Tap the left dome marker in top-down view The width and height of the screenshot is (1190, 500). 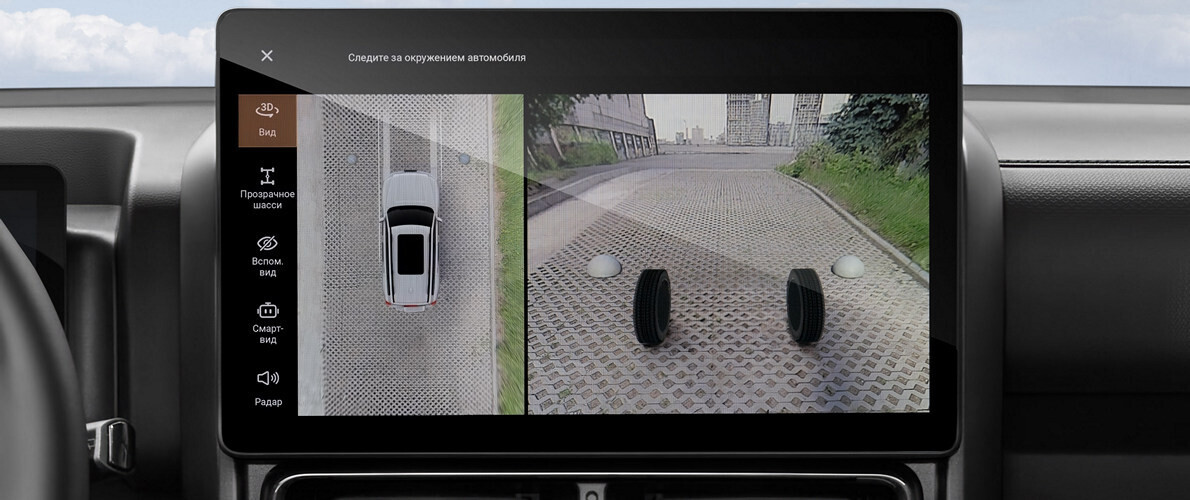click(350, 159)
